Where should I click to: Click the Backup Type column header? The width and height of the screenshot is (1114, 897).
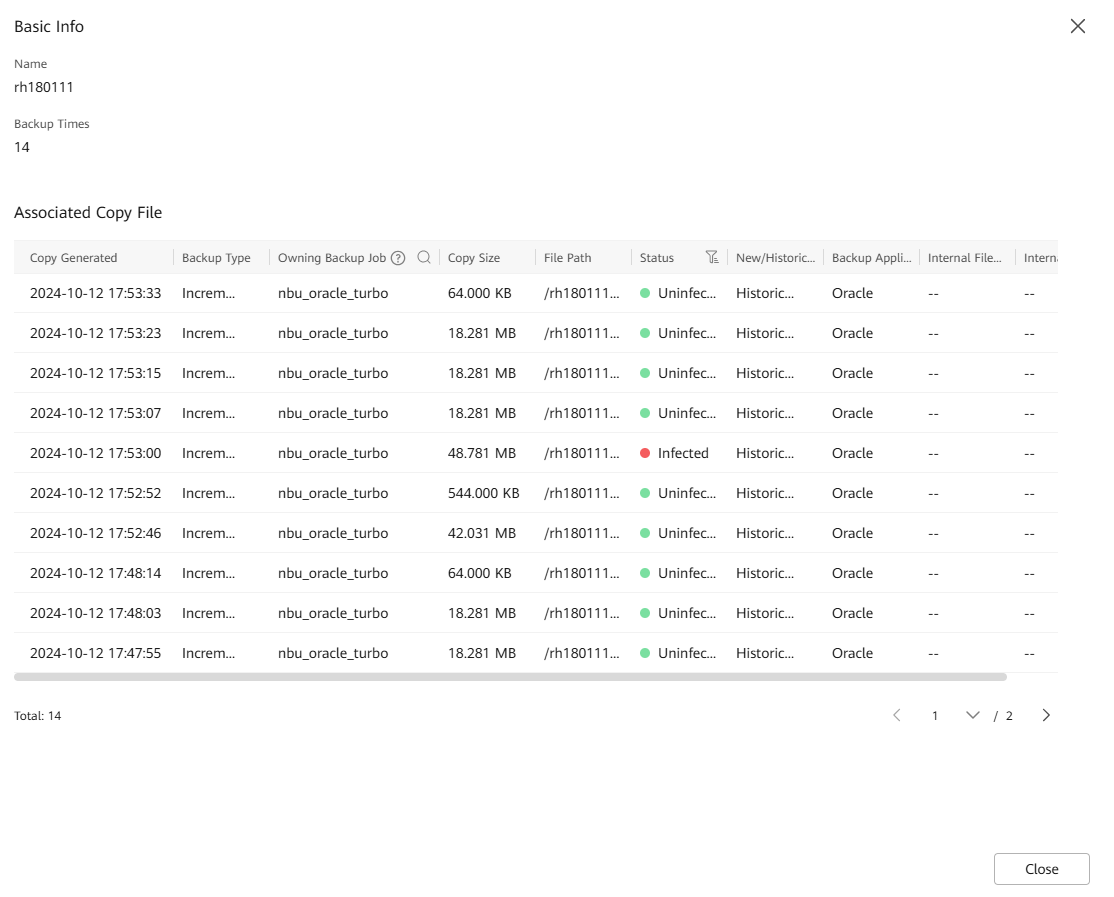216,258
